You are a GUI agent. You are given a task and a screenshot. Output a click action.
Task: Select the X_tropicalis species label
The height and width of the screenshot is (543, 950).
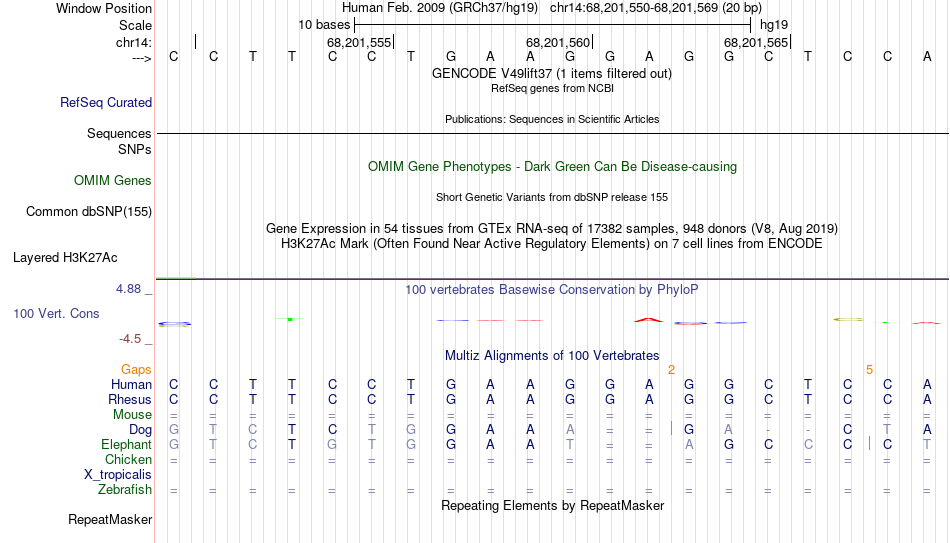point(118,475)
